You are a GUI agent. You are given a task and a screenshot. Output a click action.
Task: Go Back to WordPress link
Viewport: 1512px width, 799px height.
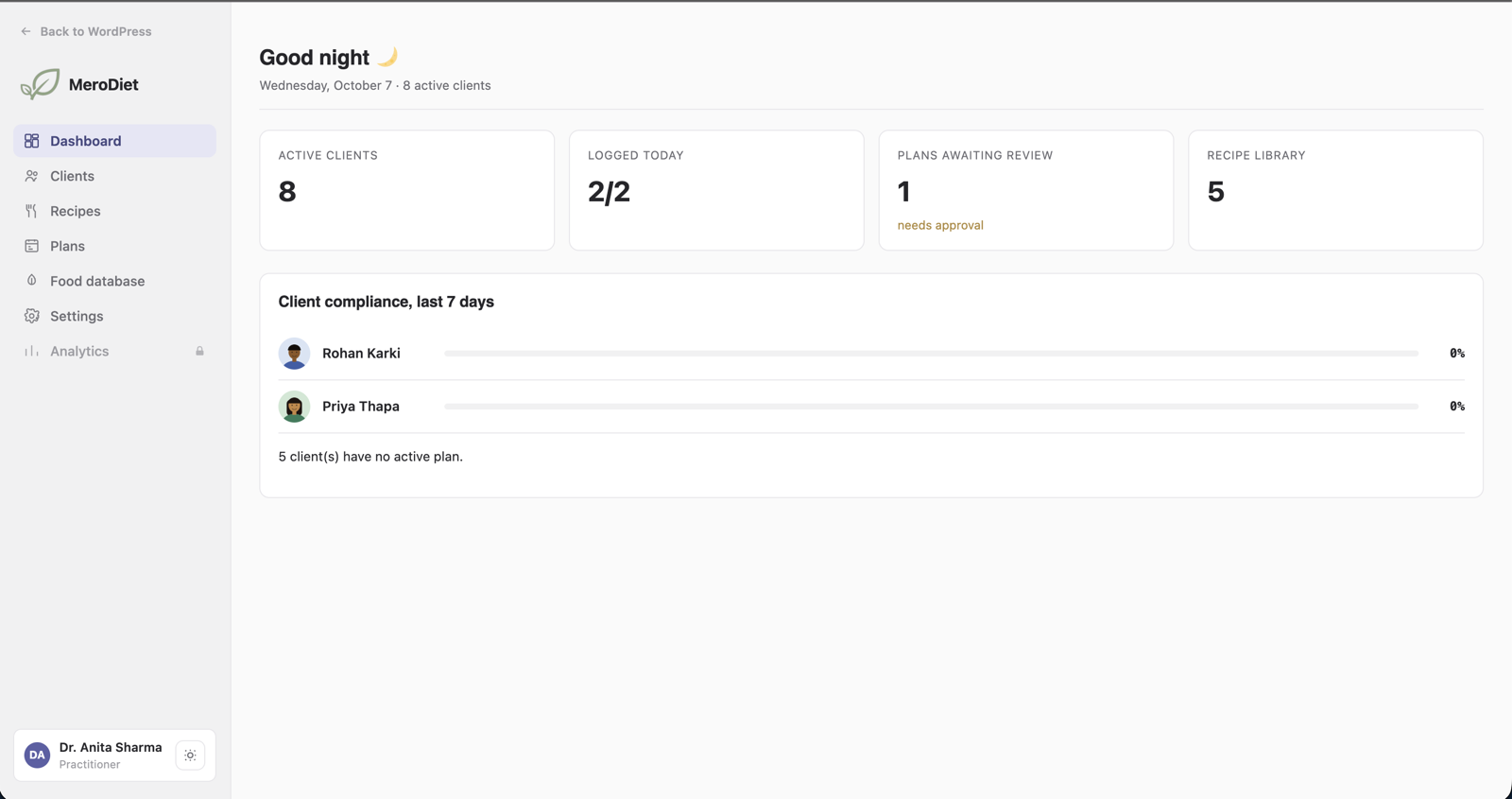(x=86, y=31)
